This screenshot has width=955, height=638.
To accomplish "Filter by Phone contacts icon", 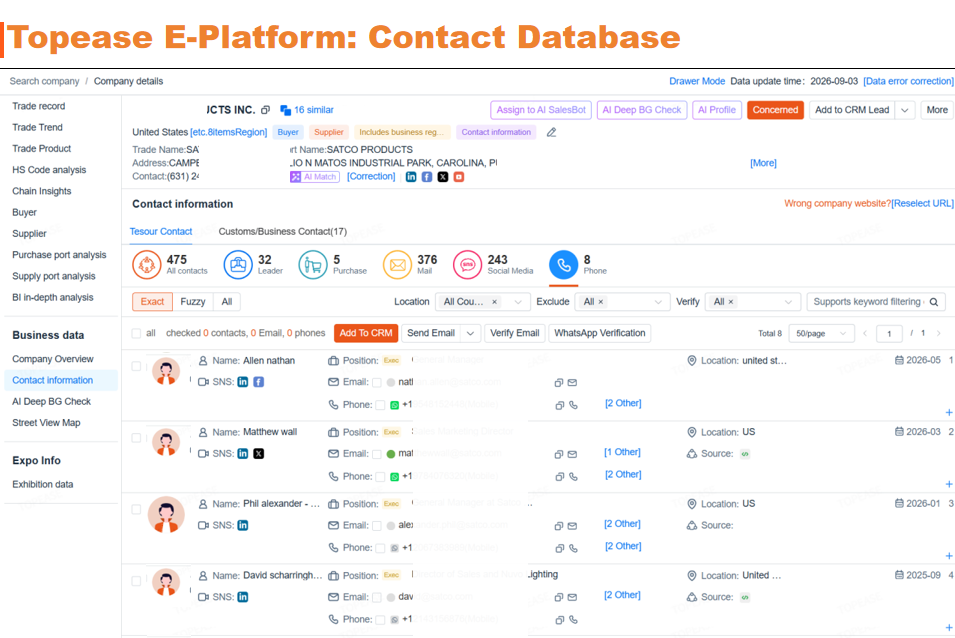I will pos(563,265).
